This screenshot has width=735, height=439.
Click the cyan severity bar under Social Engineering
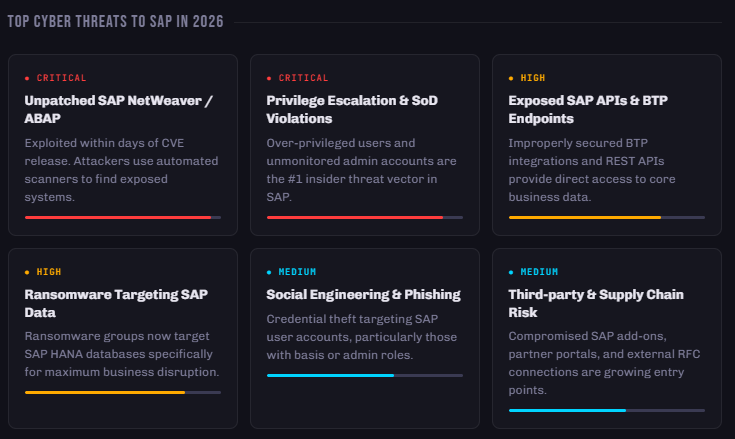pos(365,375)
